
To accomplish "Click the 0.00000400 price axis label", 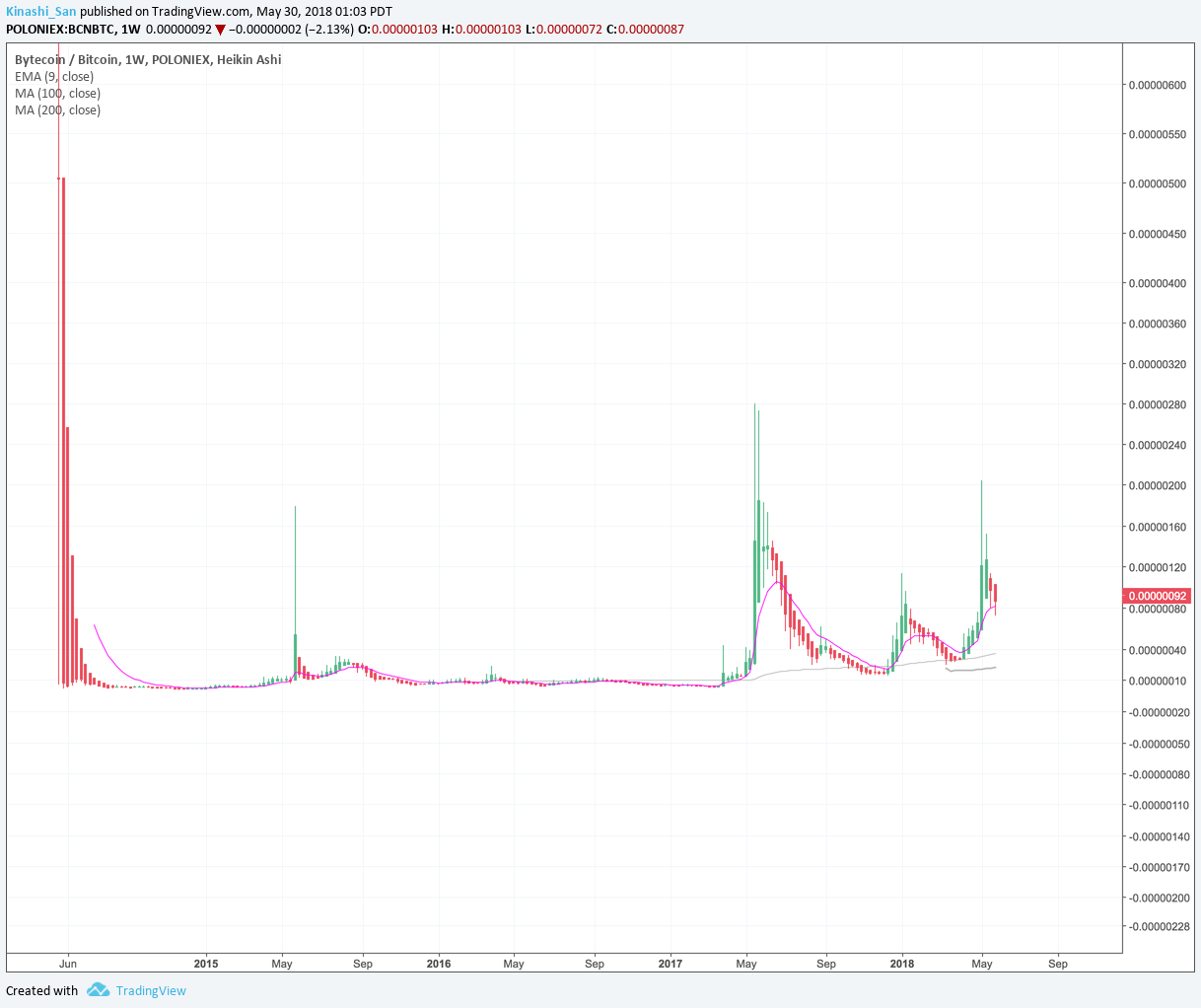I will (1158, 284).
